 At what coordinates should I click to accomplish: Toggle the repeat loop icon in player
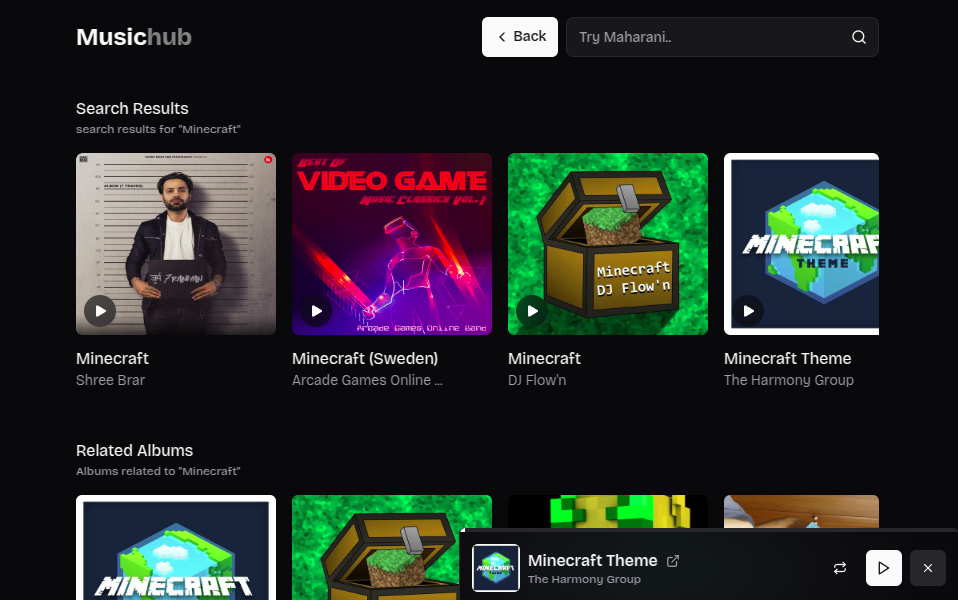[x=840, y=568]
